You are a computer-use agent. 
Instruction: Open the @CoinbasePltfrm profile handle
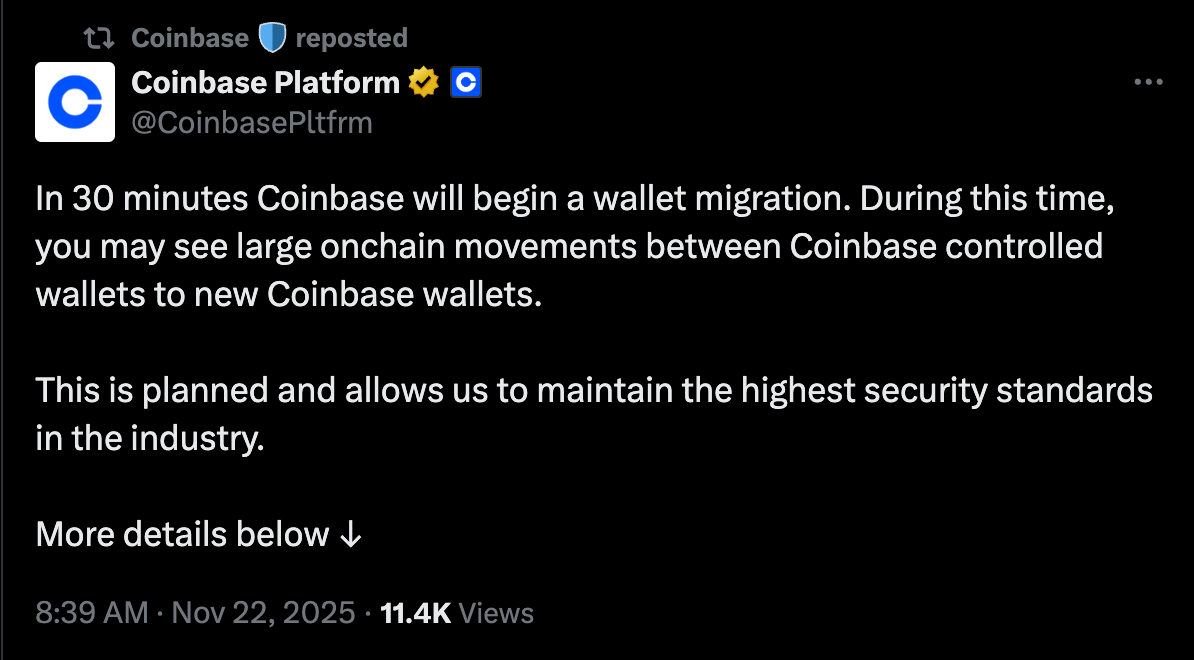tap(252, 122)
